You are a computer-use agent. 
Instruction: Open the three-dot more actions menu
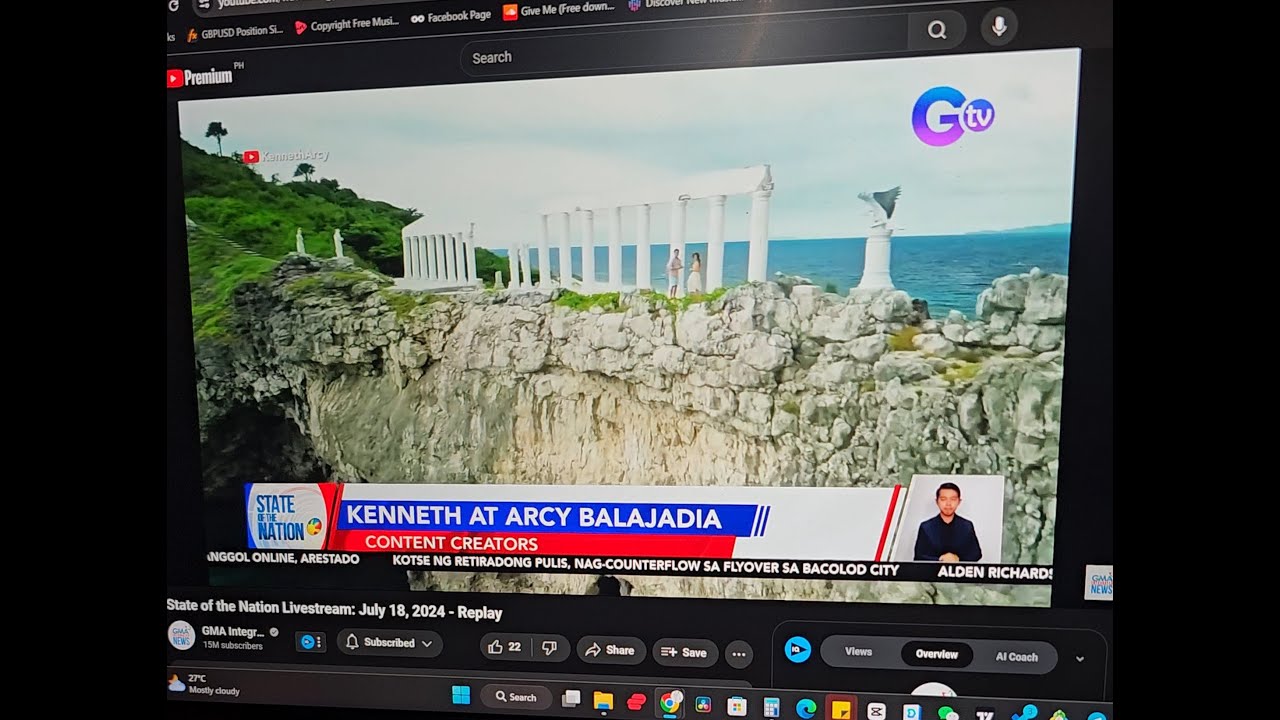[x=739, y=654]
